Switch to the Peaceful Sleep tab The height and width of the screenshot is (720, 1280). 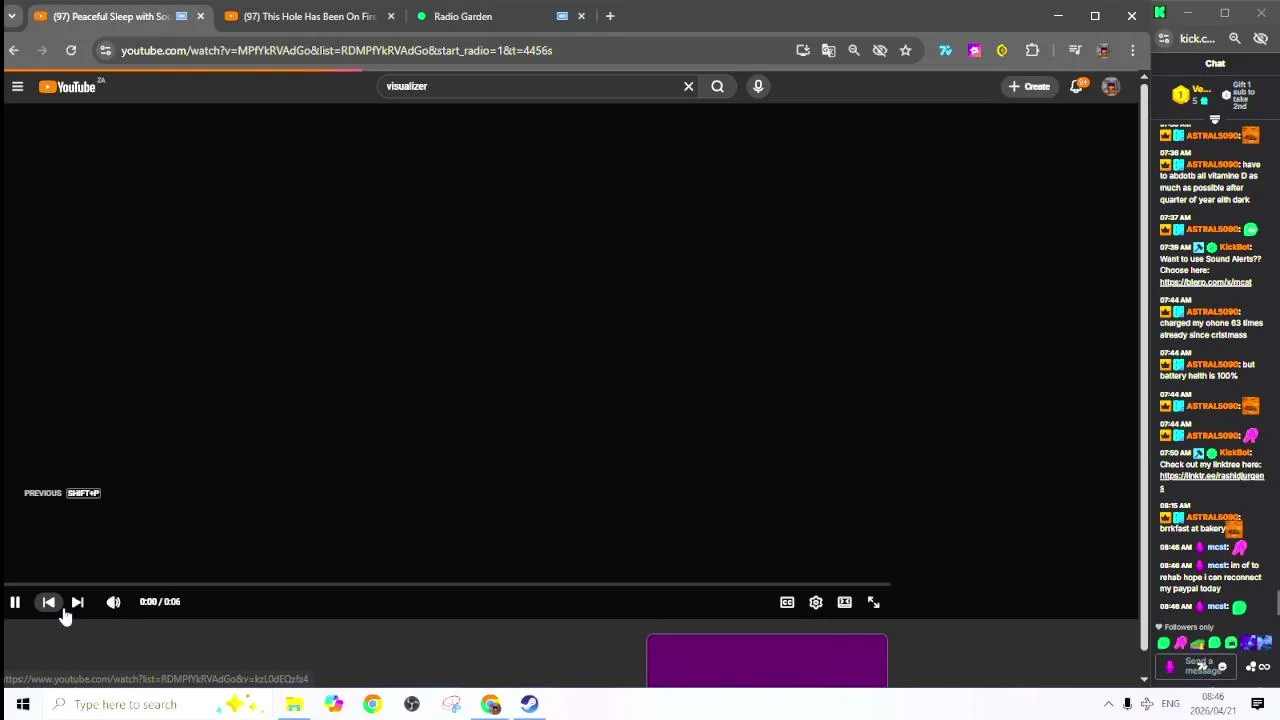pos(110,16)
